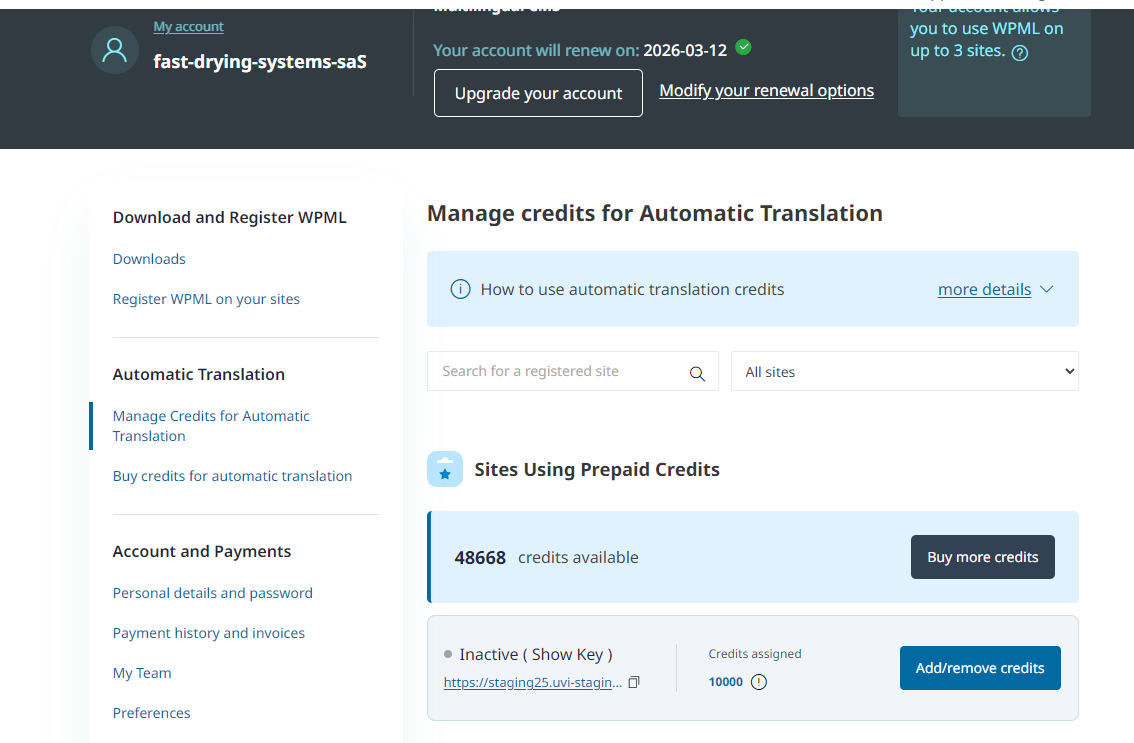Viewport: 1134px width, 743px height.
Task: Click the Prepaid Credits star icon
Action: click(x=445, y=469)
